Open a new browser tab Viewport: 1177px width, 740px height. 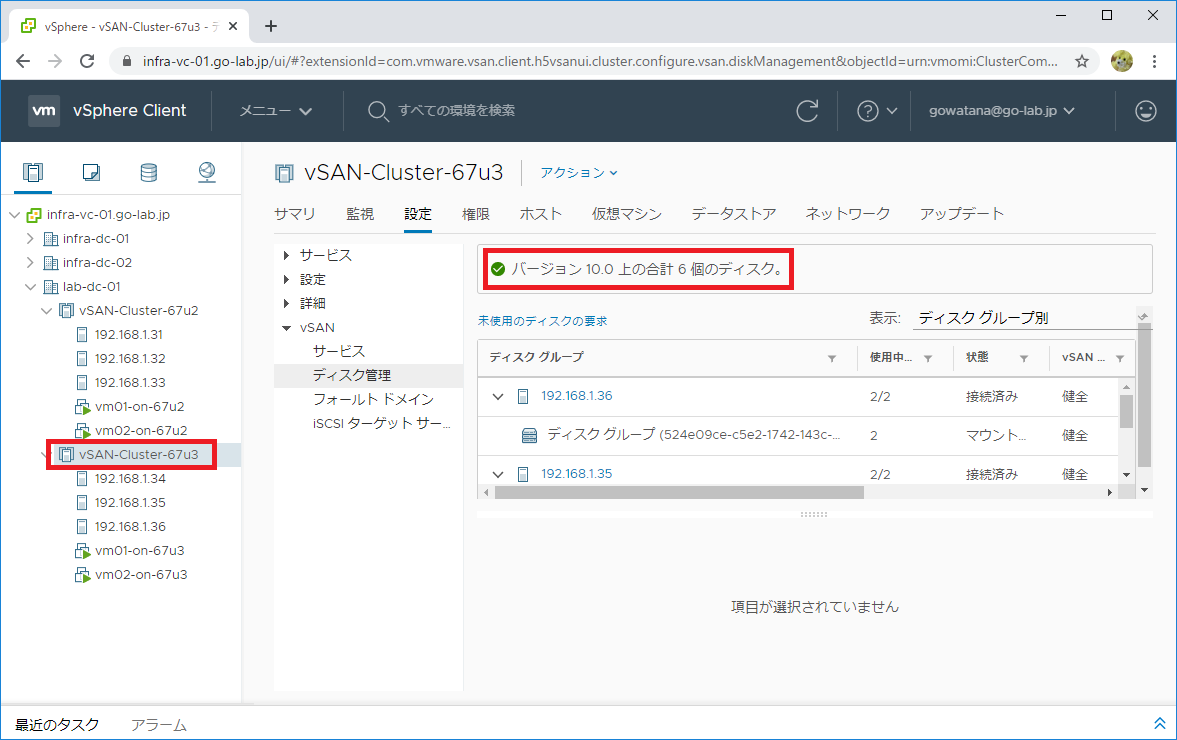coord(271,26)
